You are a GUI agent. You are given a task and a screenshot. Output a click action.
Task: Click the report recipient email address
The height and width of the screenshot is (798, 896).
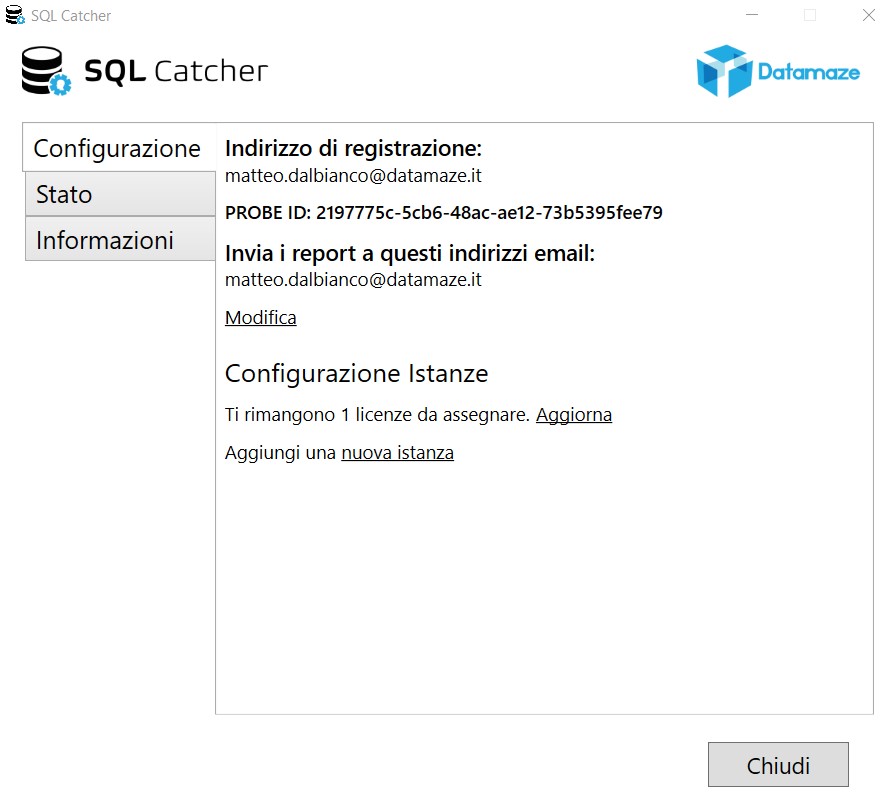[x=353, y=280]
